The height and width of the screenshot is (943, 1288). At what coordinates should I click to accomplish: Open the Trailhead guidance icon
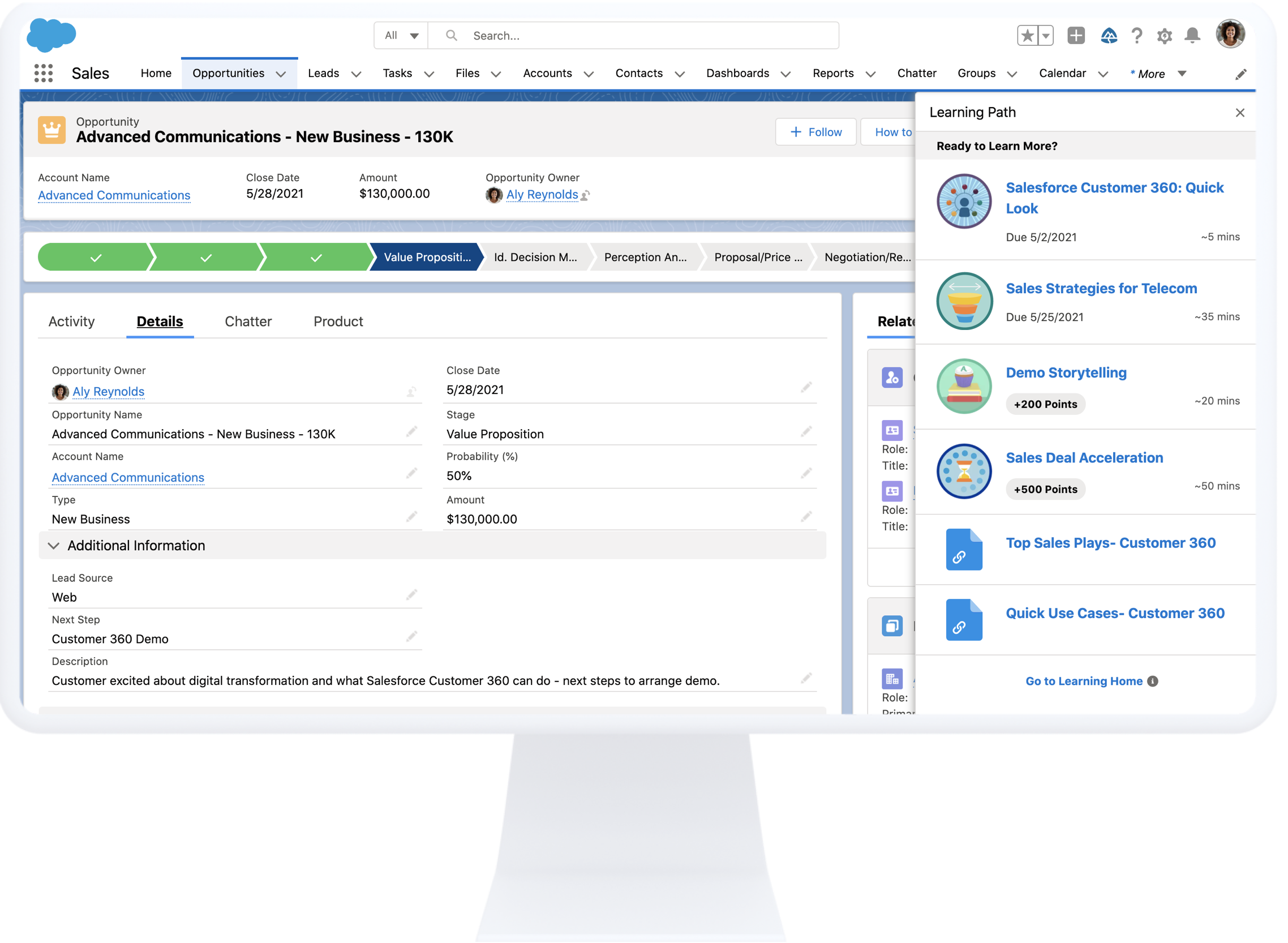(1108, 36)
